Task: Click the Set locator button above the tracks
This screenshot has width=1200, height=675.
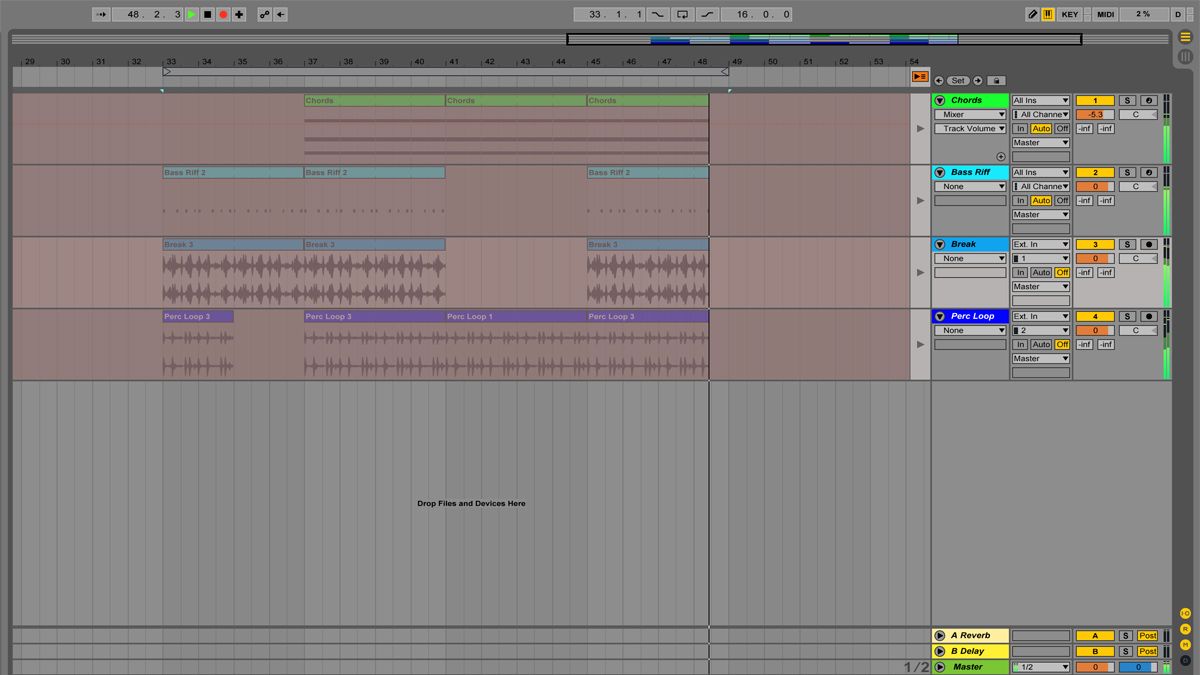Action: tap(958, 80)
